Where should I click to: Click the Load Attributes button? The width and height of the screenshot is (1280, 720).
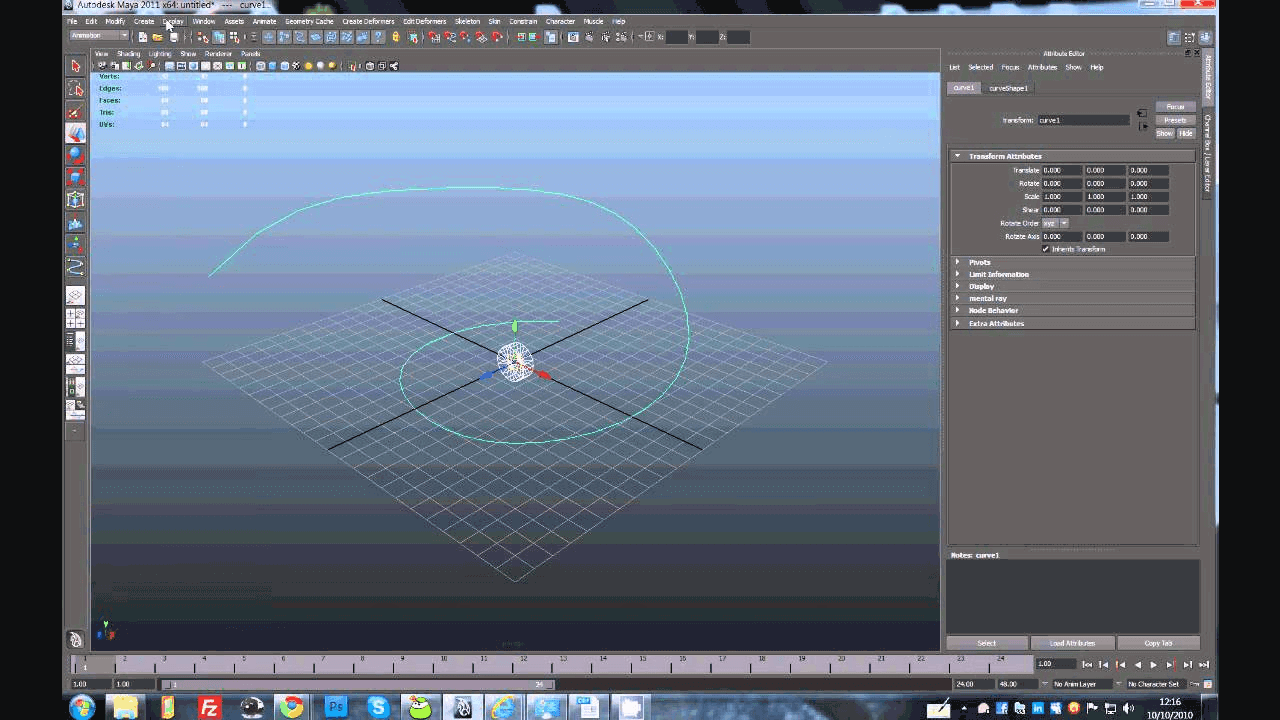pos(1073,643)
